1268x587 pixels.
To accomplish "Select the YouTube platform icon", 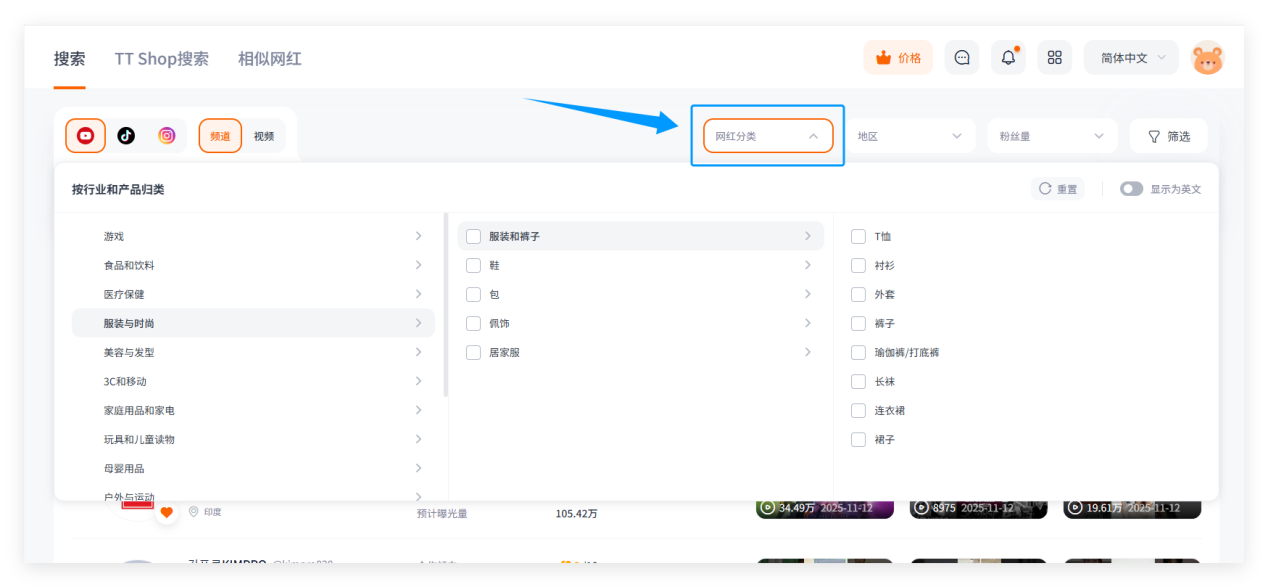I will coord(85,136).
